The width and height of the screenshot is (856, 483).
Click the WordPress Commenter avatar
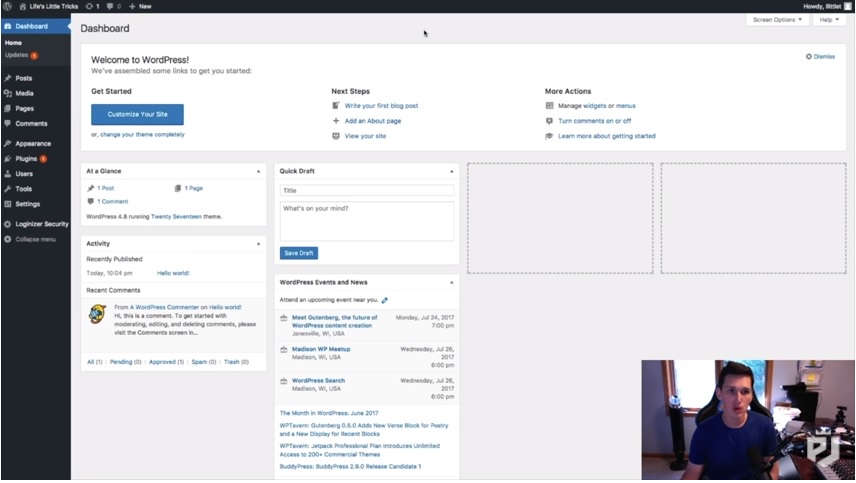tap(98, 314)
